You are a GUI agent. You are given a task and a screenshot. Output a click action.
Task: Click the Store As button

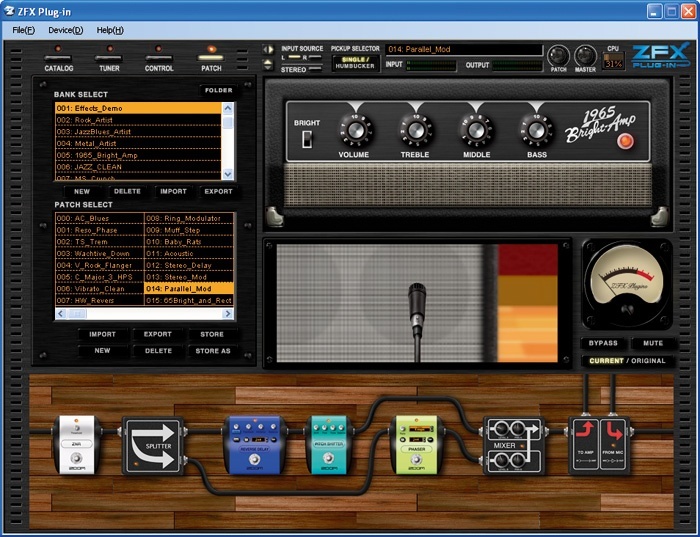(212, 351)
